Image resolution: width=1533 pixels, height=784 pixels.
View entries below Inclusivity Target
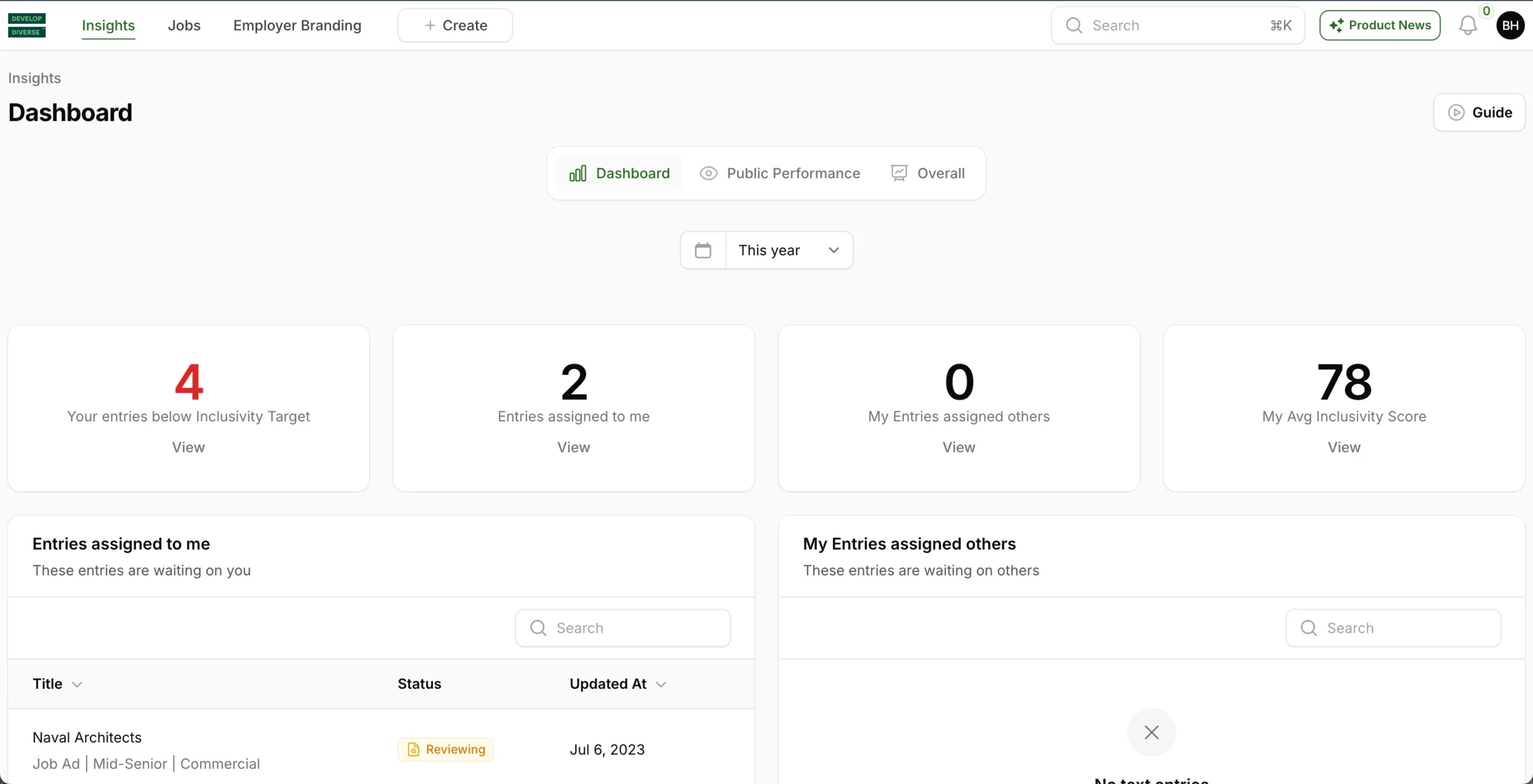pos(188,447)
